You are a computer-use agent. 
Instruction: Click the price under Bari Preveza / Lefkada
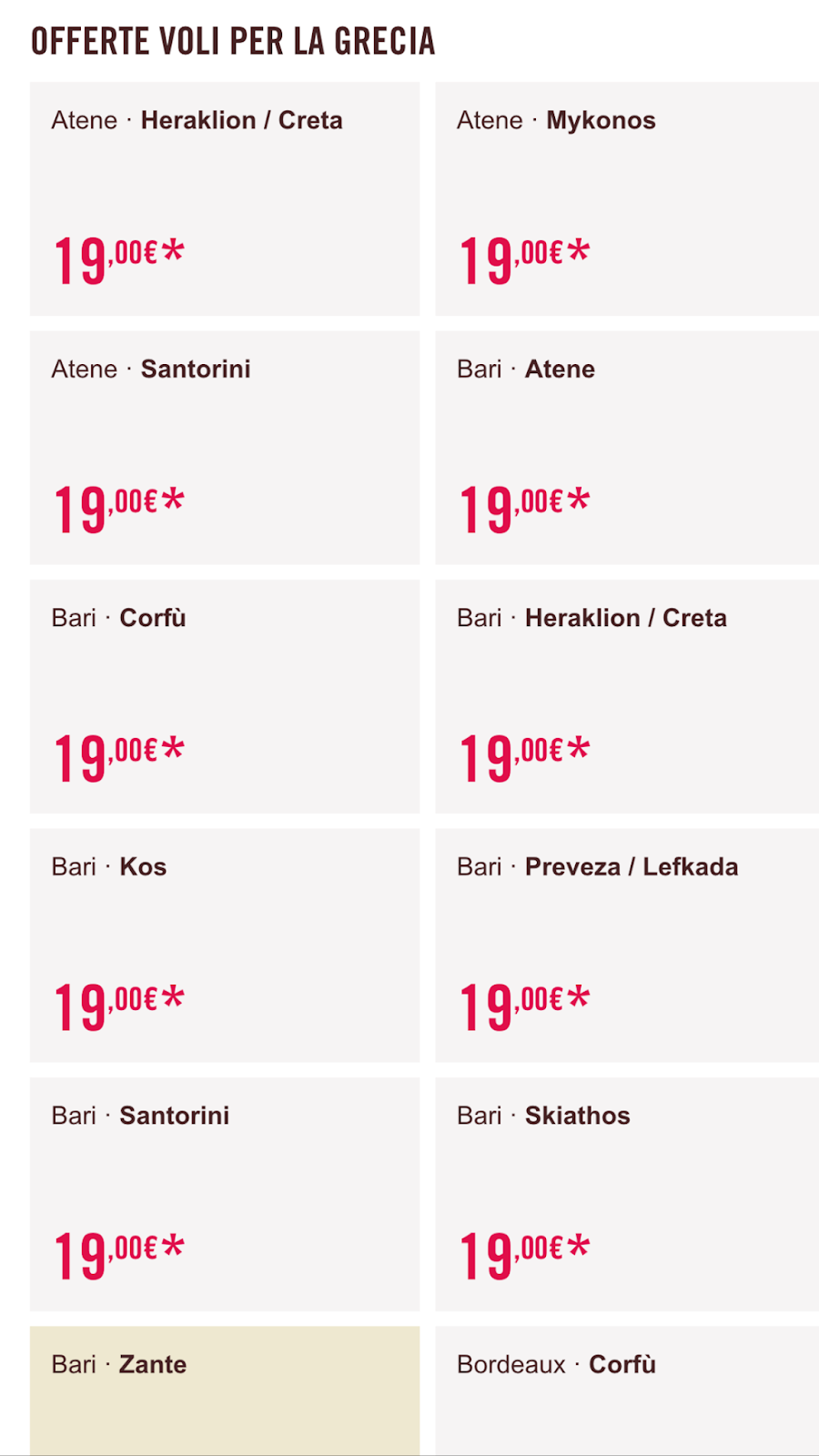click(524, 1006)
